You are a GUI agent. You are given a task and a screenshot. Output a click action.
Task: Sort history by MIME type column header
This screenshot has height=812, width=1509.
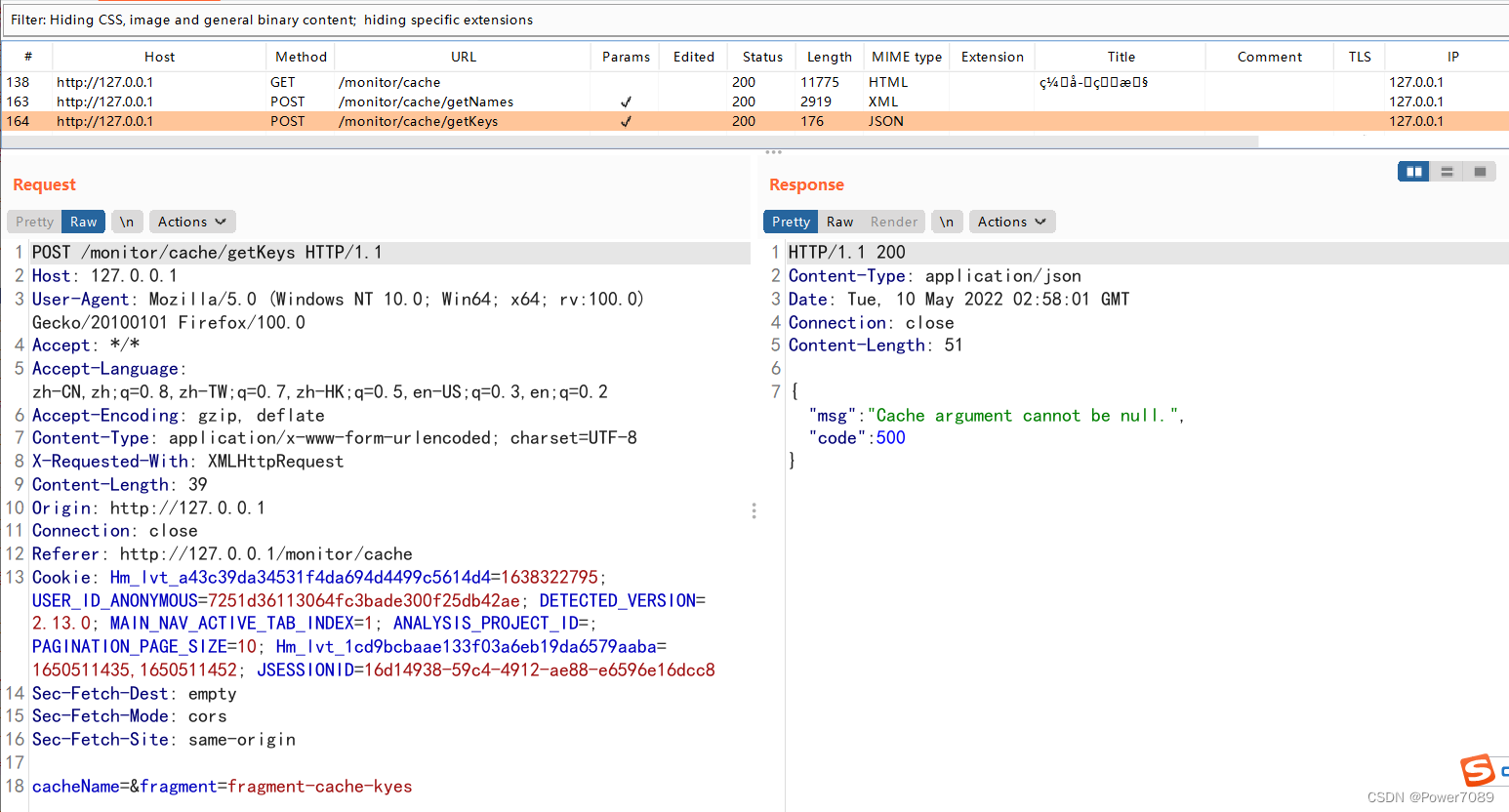907,57
